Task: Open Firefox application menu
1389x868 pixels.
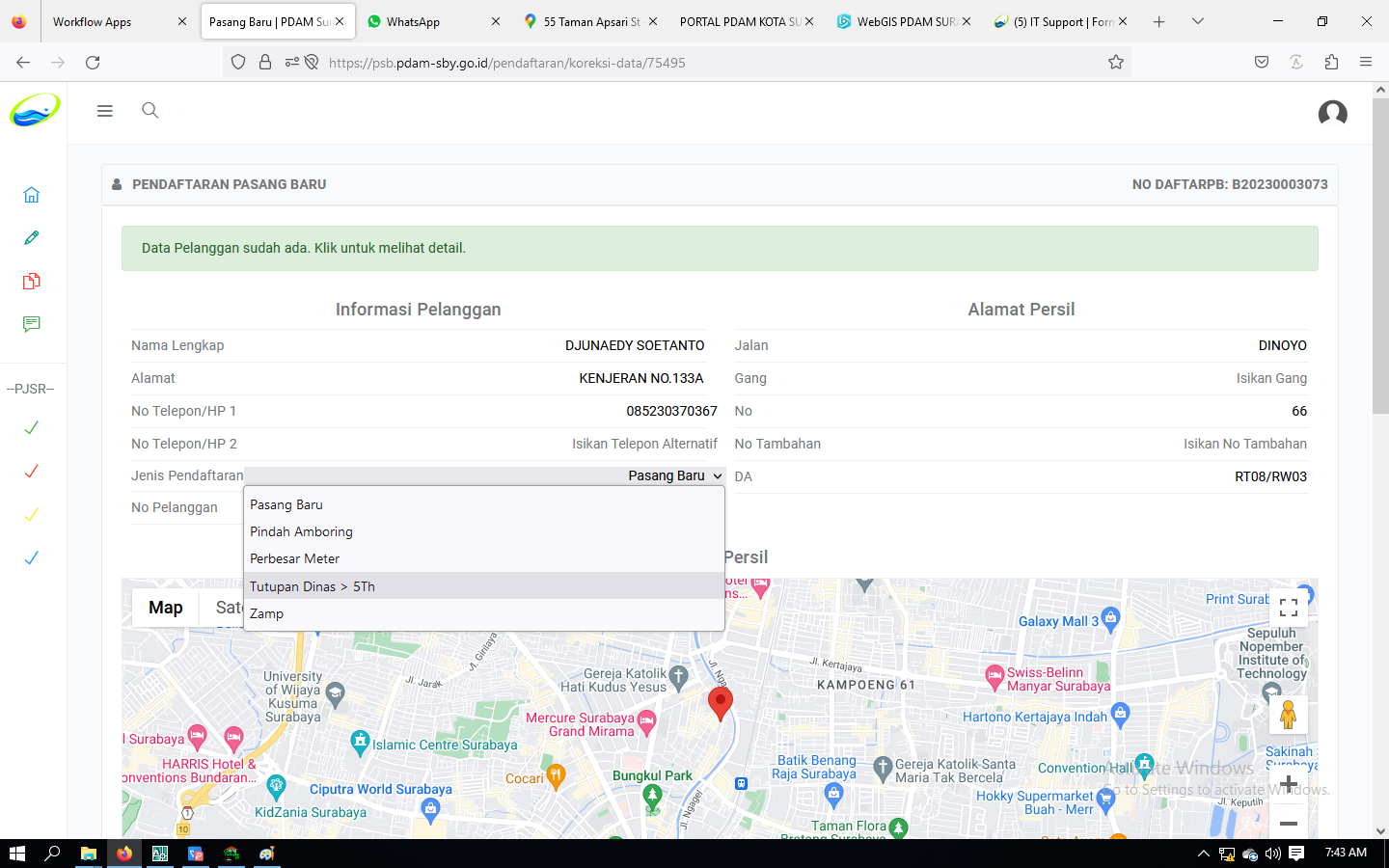Action: (x=1366, y=62)
